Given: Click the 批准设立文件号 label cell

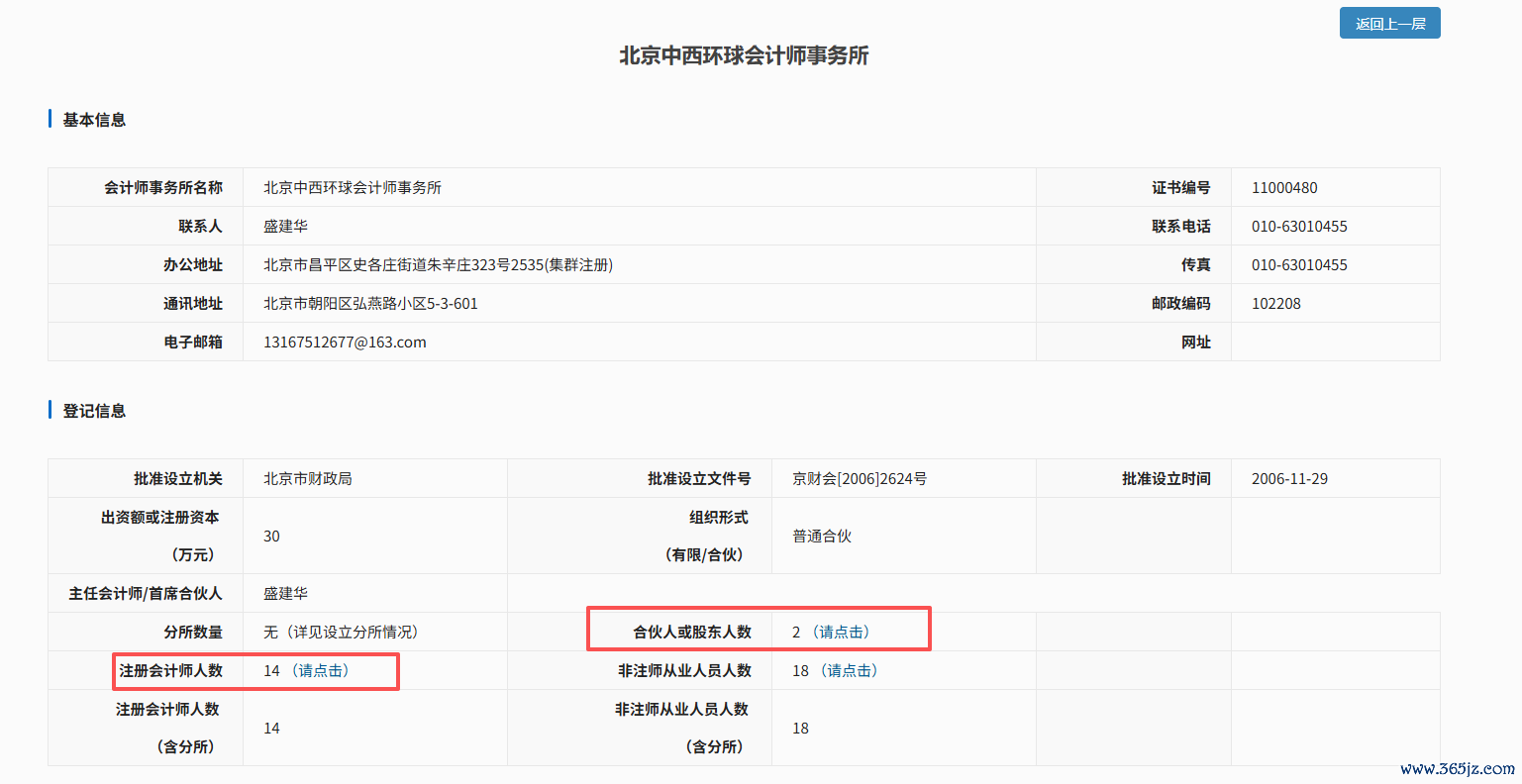Looking at the screenshot, I should (640, 478).
